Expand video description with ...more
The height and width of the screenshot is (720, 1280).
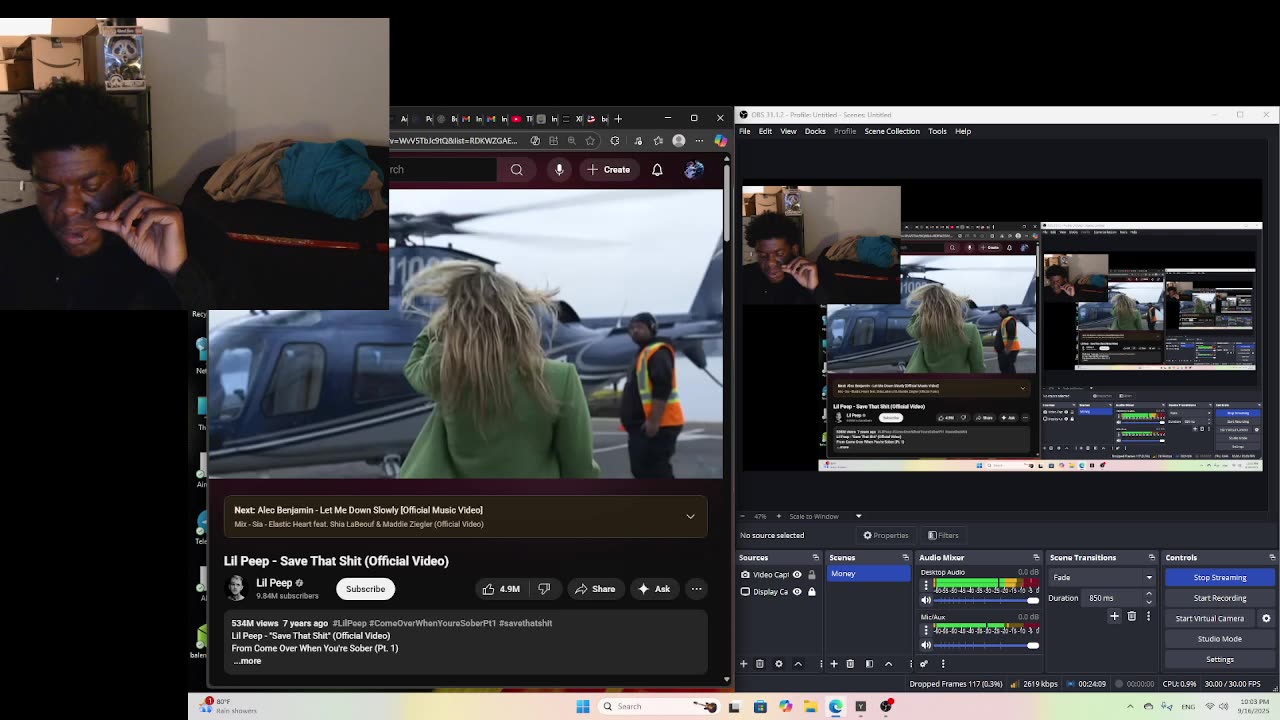tap(247, 661)
